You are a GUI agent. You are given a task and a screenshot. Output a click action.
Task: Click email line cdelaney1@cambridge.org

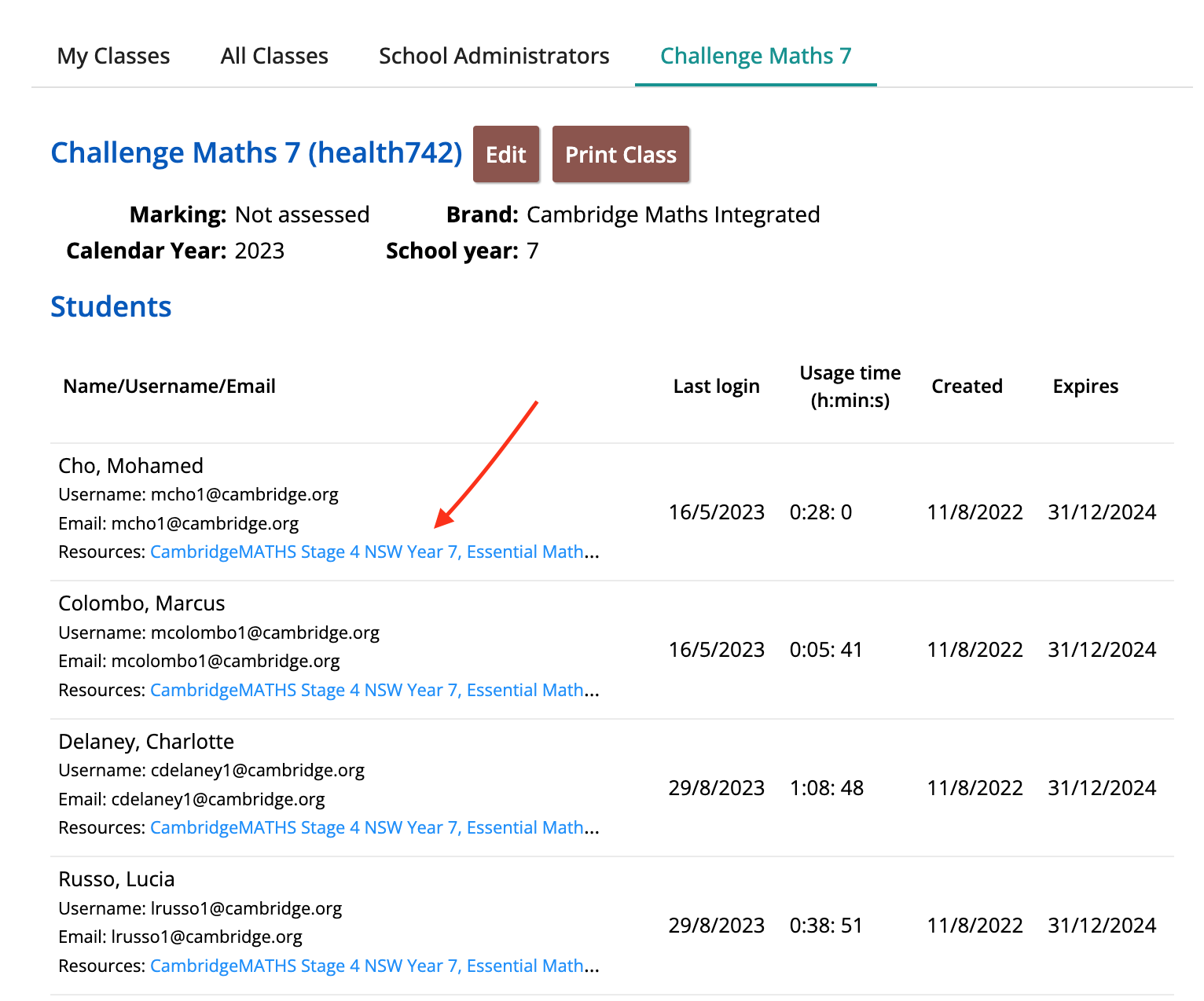click(x=192, y=799)
